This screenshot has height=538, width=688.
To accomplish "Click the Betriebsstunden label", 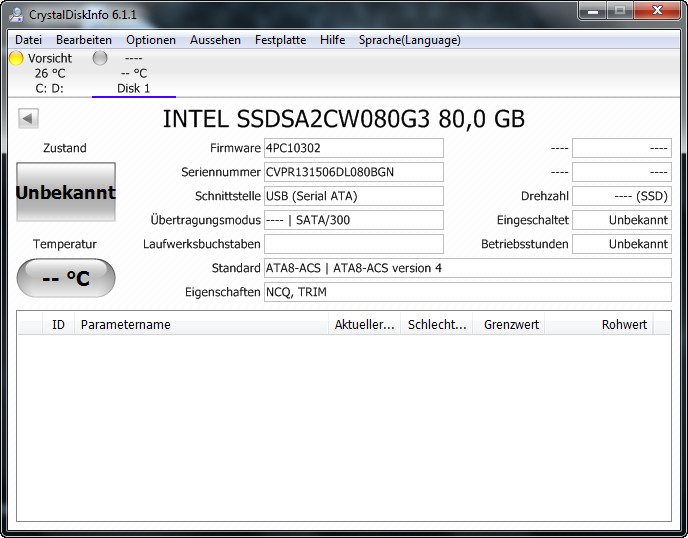I will tap(525, 244).
